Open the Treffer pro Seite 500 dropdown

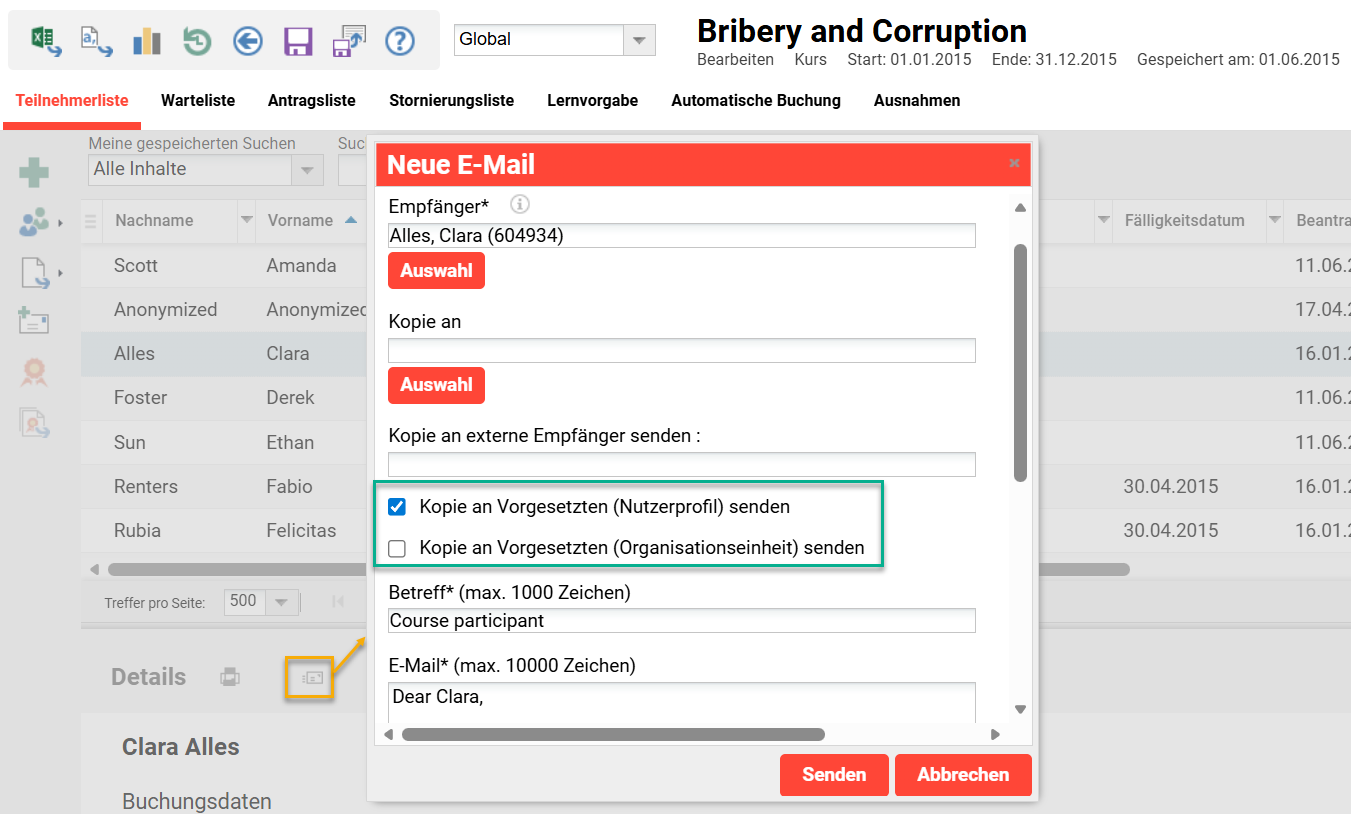(282, 602)
